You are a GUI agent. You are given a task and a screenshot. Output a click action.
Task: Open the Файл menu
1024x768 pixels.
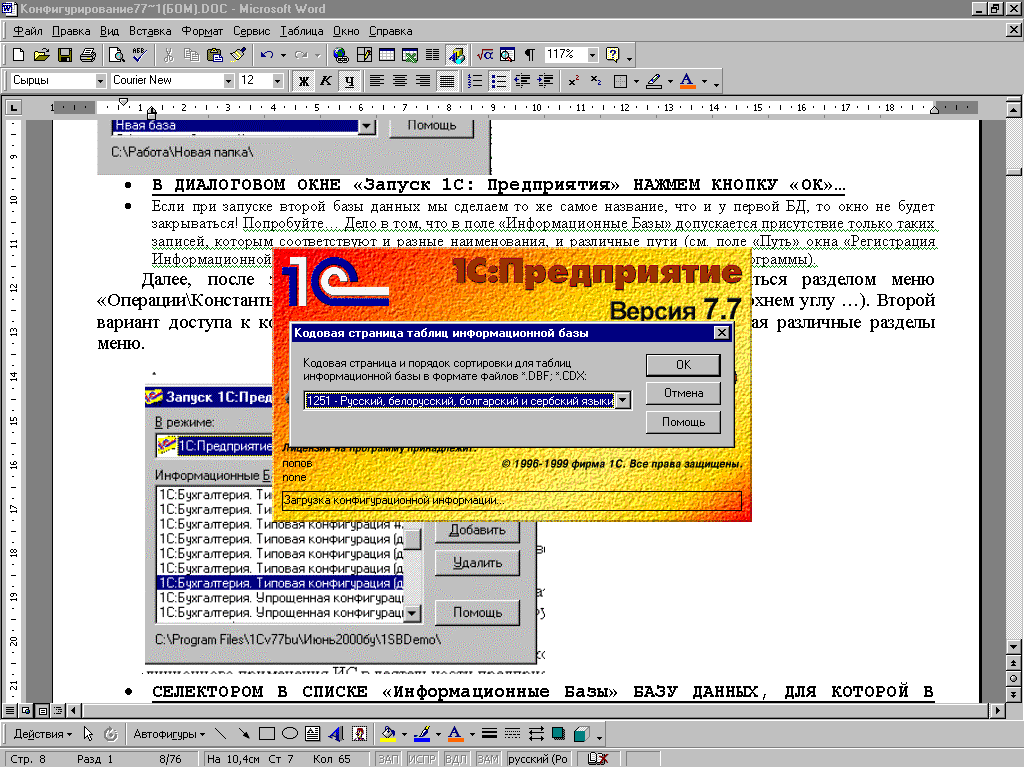click(27, 31)
